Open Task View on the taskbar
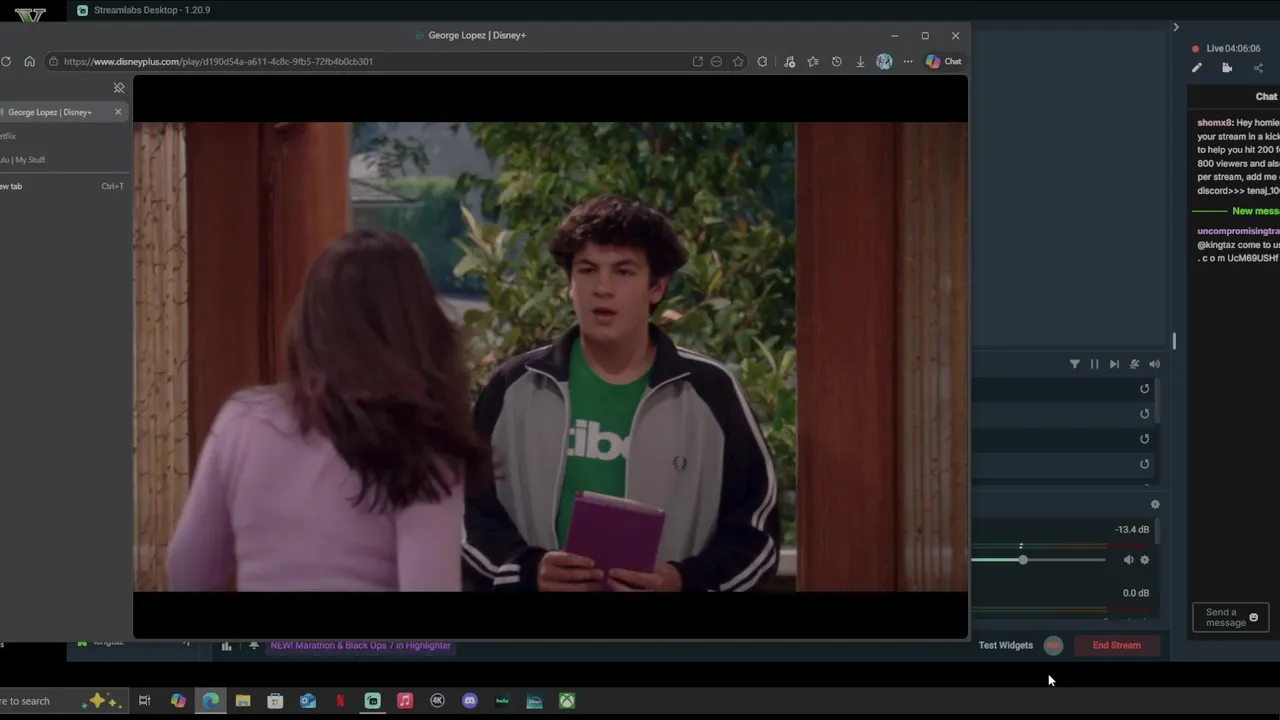 [x=144, y=701]
